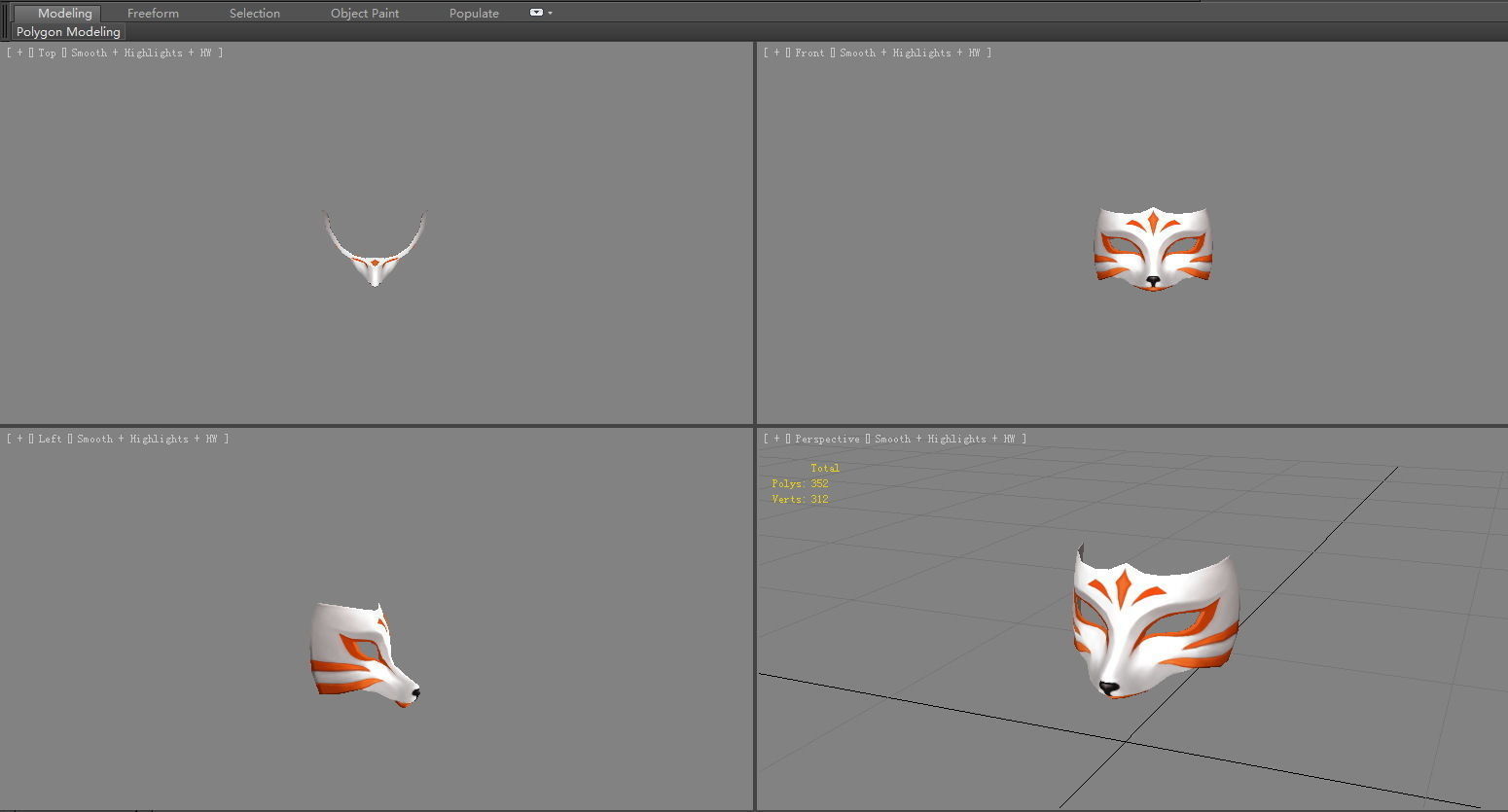The height and width of the screenshot is (812, 1508).
Task: Toggle the Polygon Modeling panel expansion
Action: (67, 31)
